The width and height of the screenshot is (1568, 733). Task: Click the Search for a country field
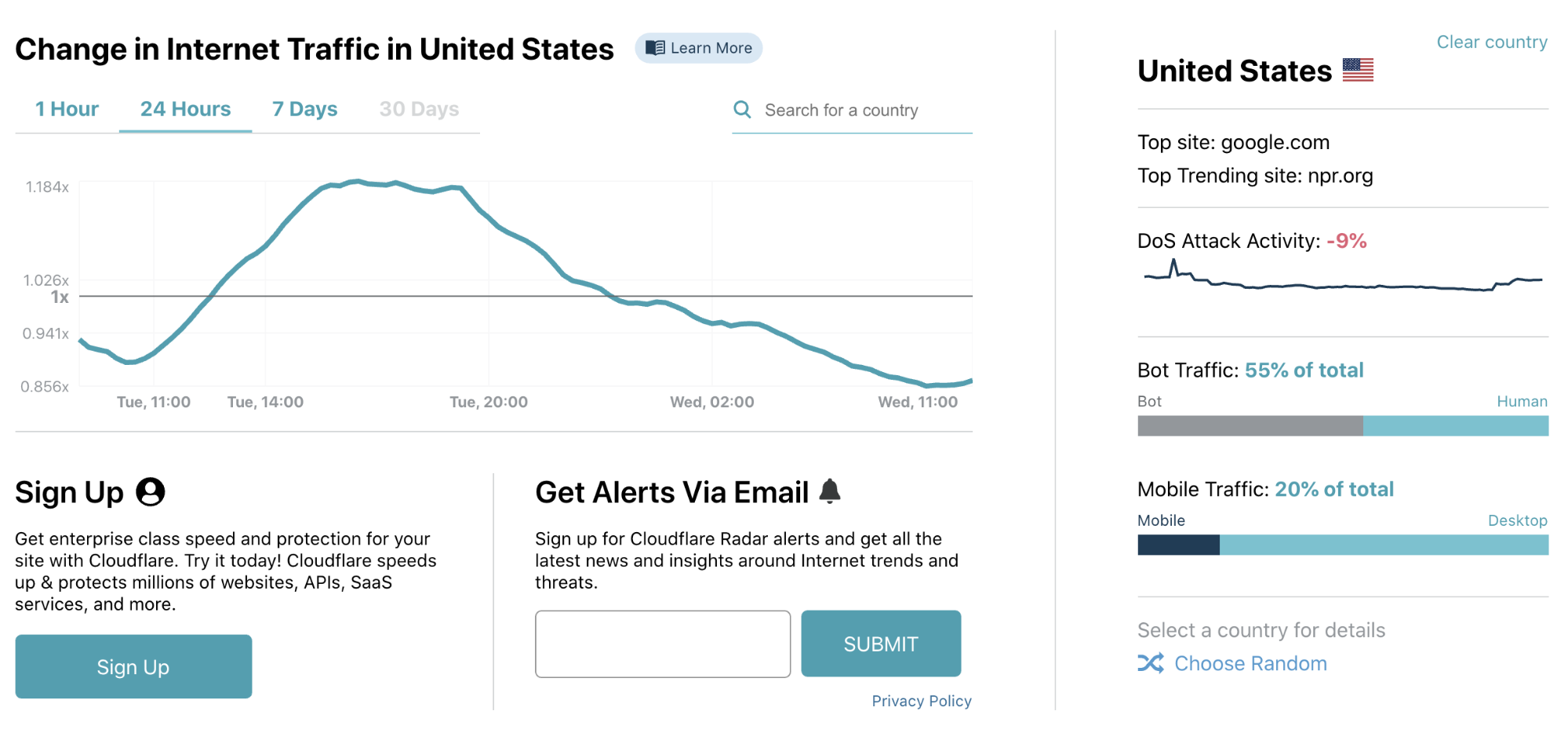pos(853,111)
